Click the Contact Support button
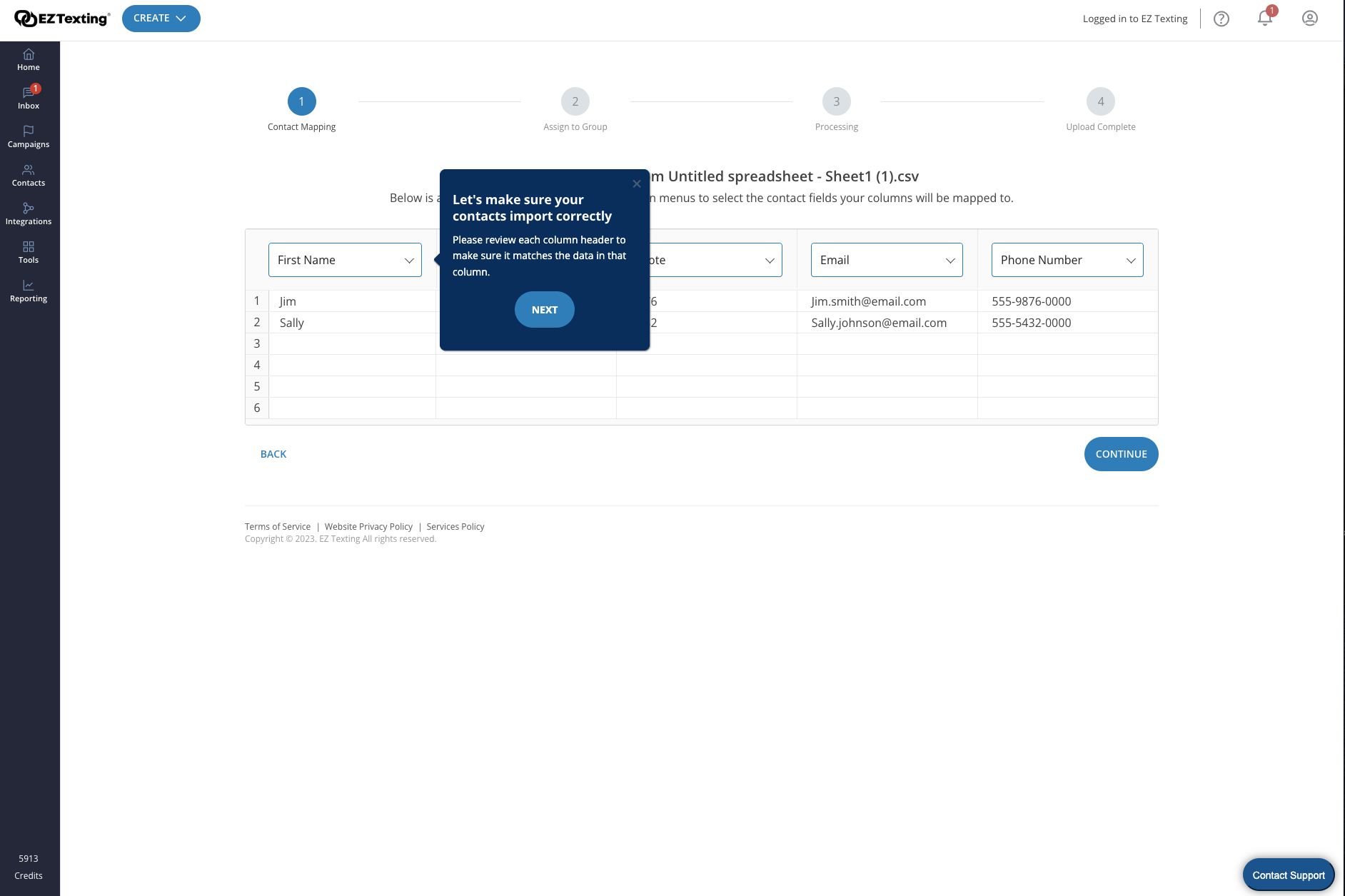The height and width of the screenshot is (896, 1345). click(1289, 875)
